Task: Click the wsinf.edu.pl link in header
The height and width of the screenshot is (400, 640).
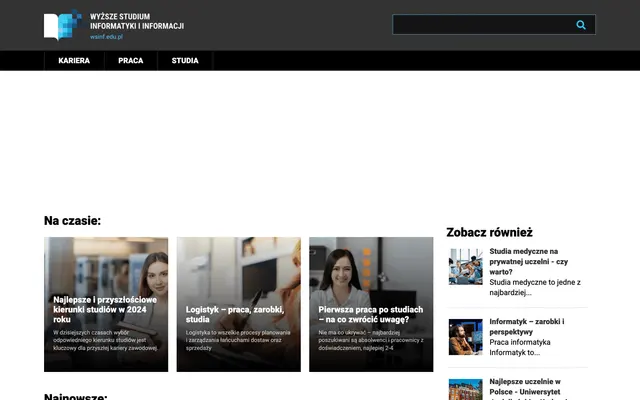Action: [x=106, y=37]
